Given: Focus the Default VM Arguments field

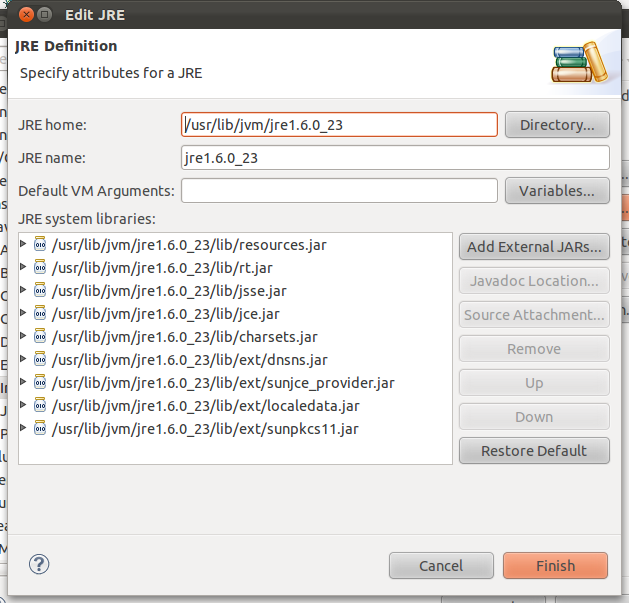Looking at the screenshot, I should click(340, 190).
